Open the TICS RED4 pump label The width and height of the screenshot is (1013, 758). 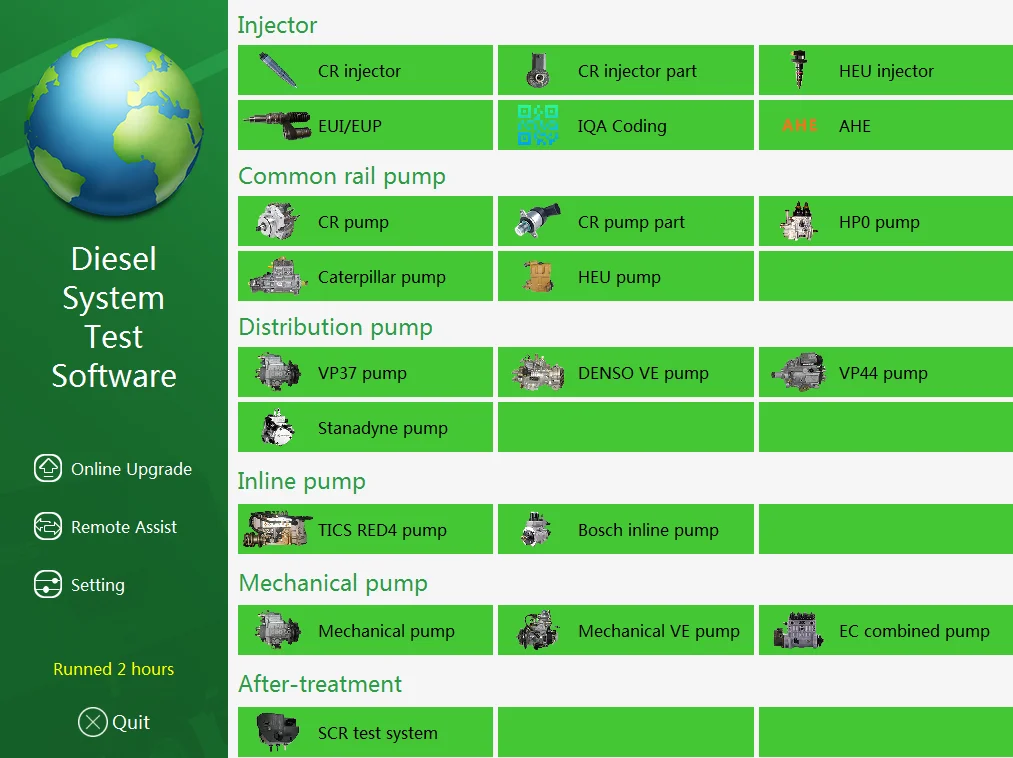click(382, 531)
